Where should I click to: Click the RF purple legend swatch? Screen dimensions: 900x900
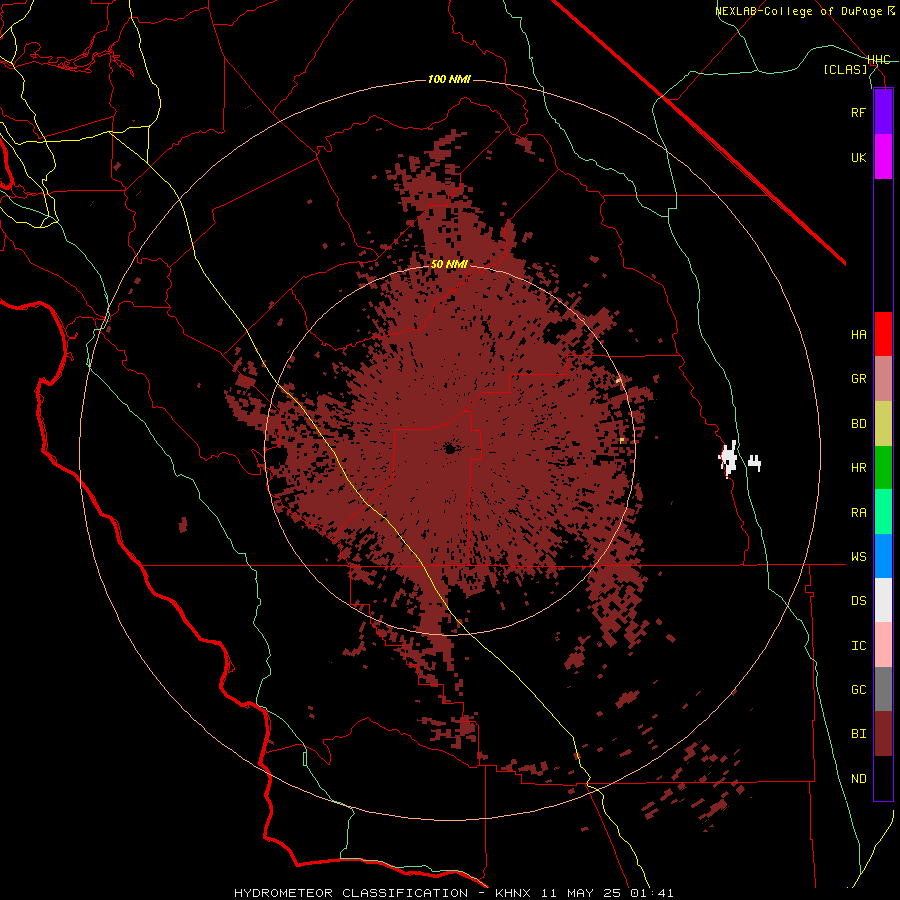point(883,112)
